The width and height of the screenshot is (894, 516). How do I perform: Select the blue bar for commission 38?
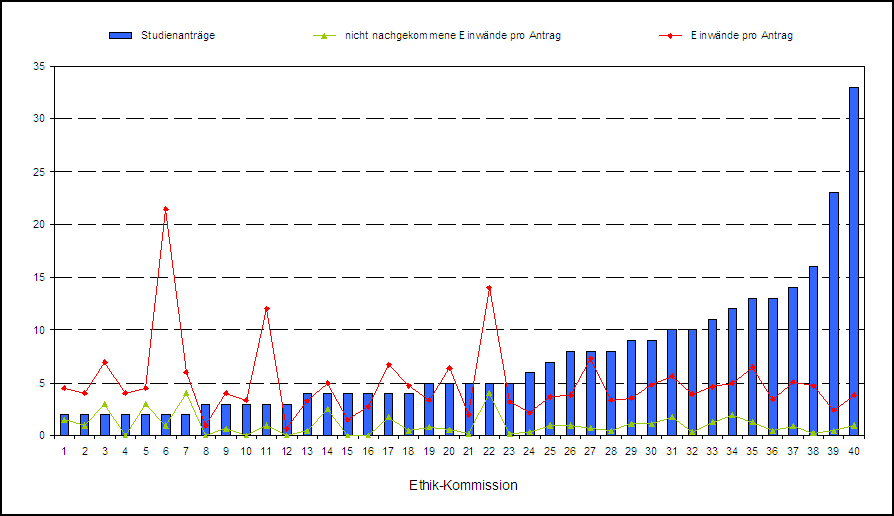click(x=813, y=350)
